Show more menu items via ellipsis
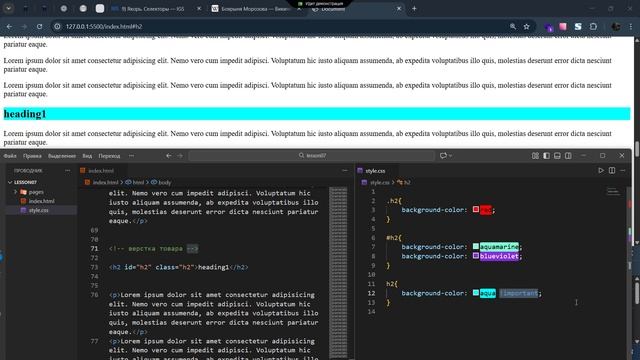640x360 pixels. 131,156
